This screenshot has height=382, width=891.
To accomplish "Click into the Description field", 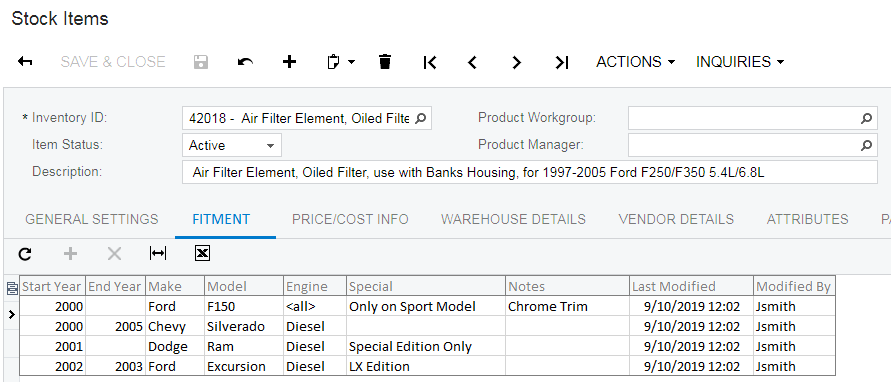I will point(530,172).
